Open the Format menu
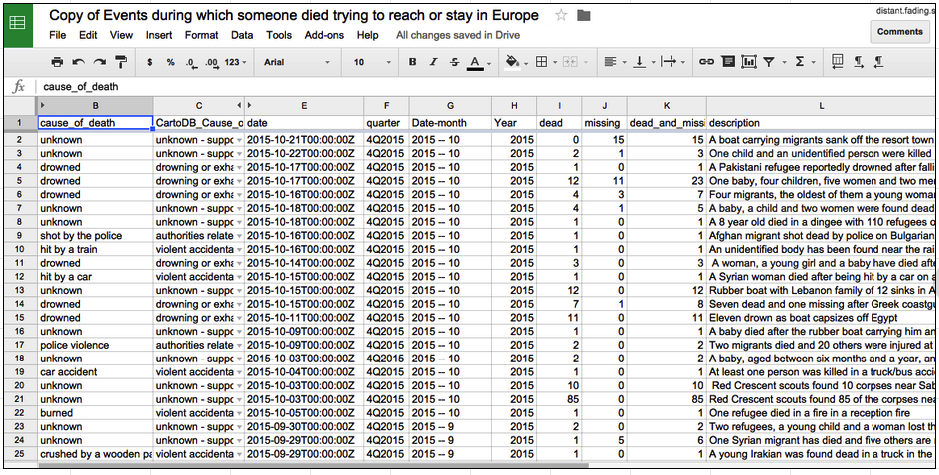 point(202,35)
